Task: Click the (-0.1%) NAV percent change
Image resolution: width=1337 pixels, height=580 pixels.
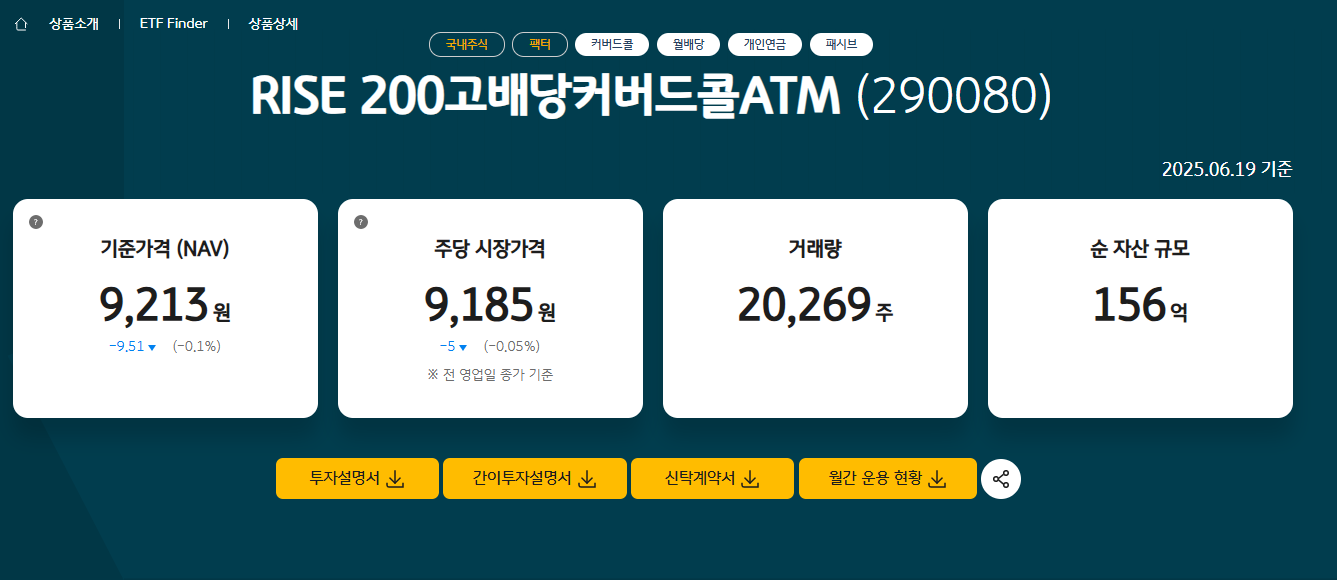Action: (x=197, y=347)
